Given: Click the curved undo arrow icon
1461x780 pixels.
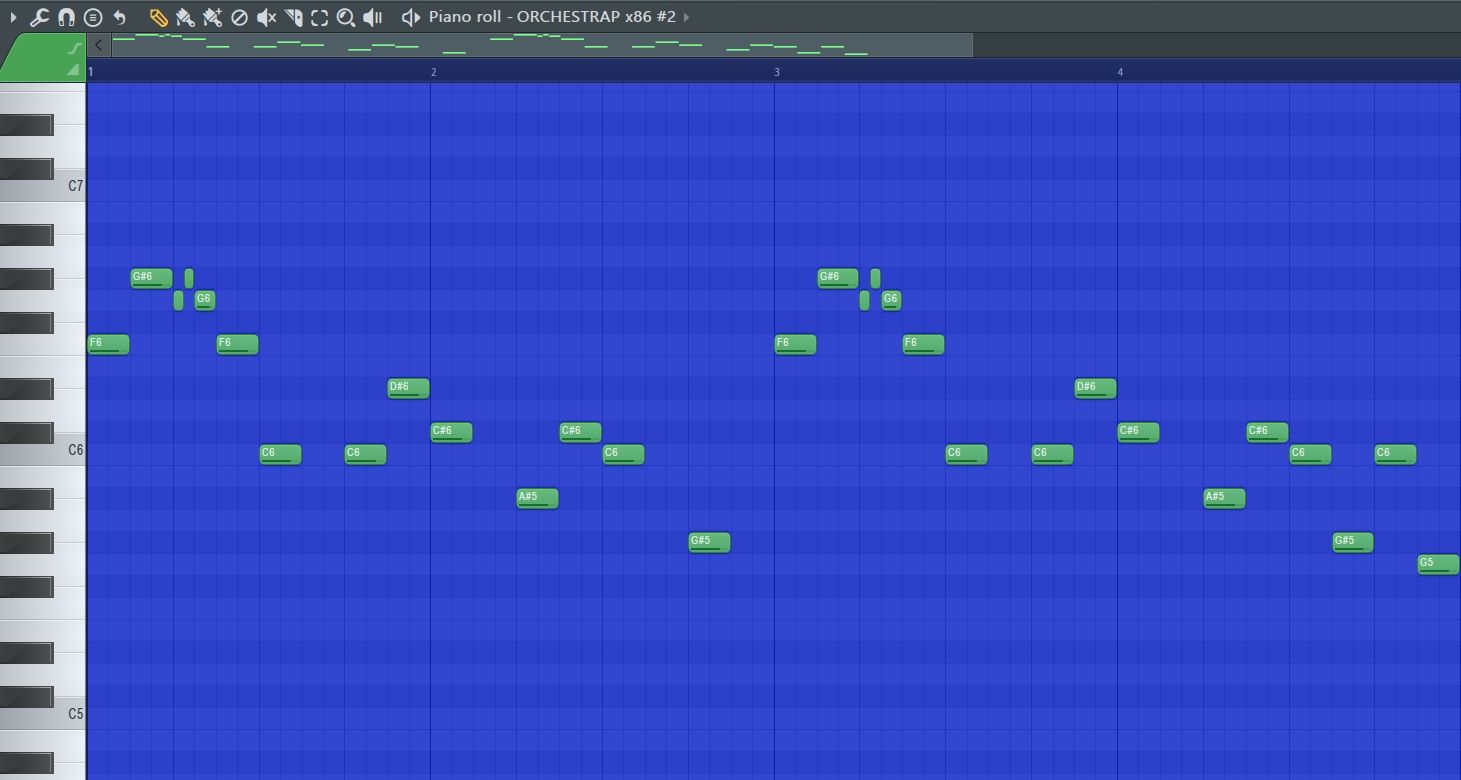Looking at the screenshot, I should point(120,17).
